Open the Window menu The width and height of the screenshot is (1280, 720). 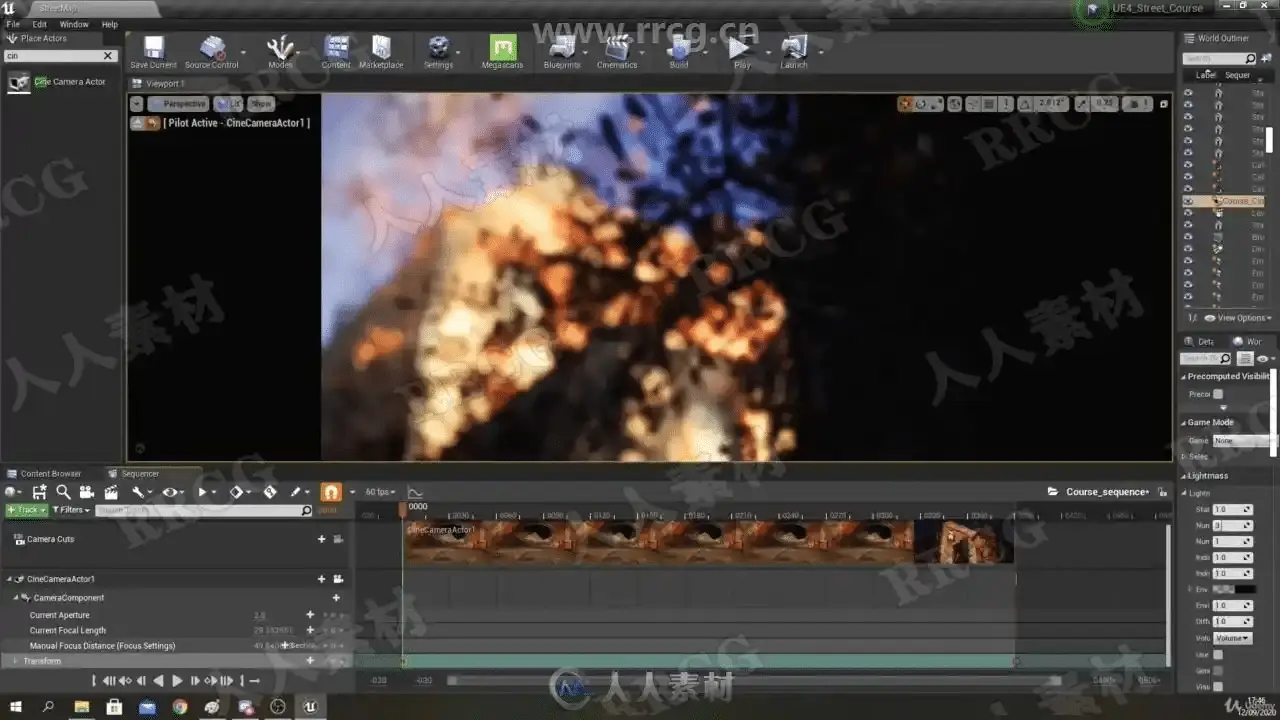pyautogui.click(x=74, y=24)
